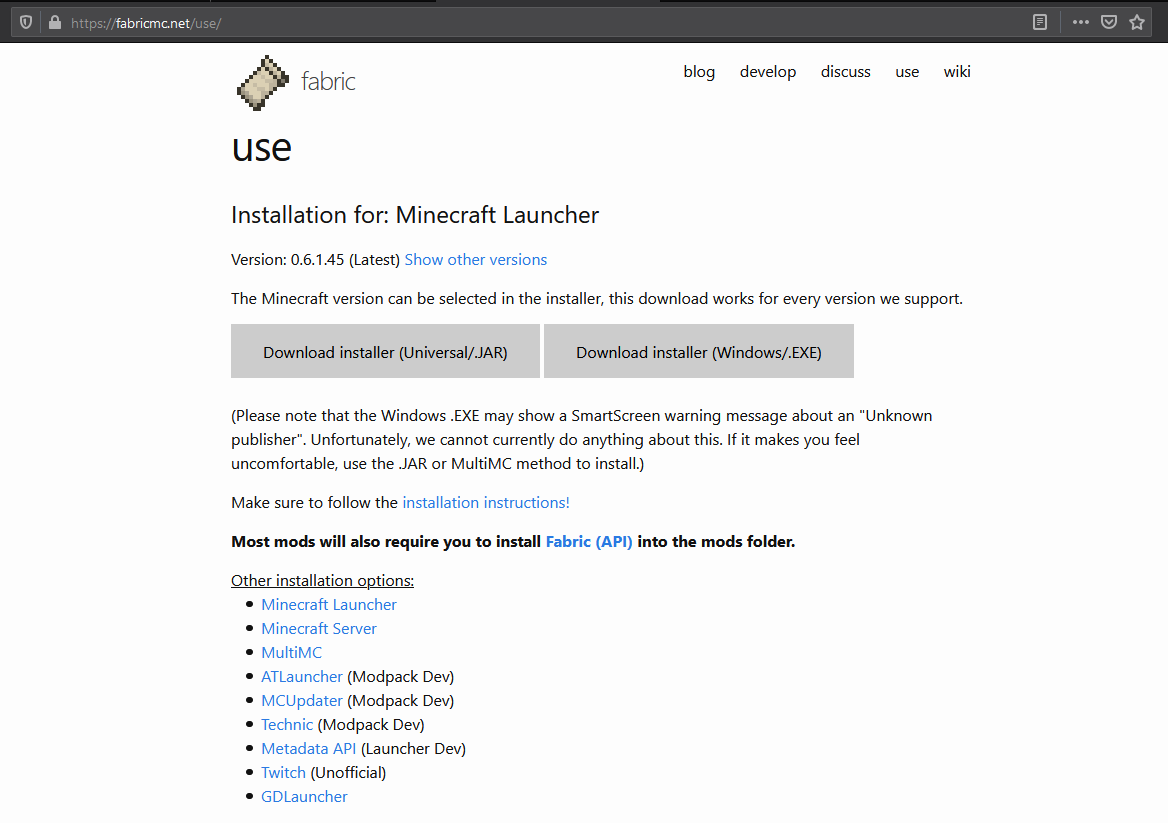This screenshot has width=1168, height=823.
Task: Toggle reader view icon
Action: click(x=1040, y=22)
